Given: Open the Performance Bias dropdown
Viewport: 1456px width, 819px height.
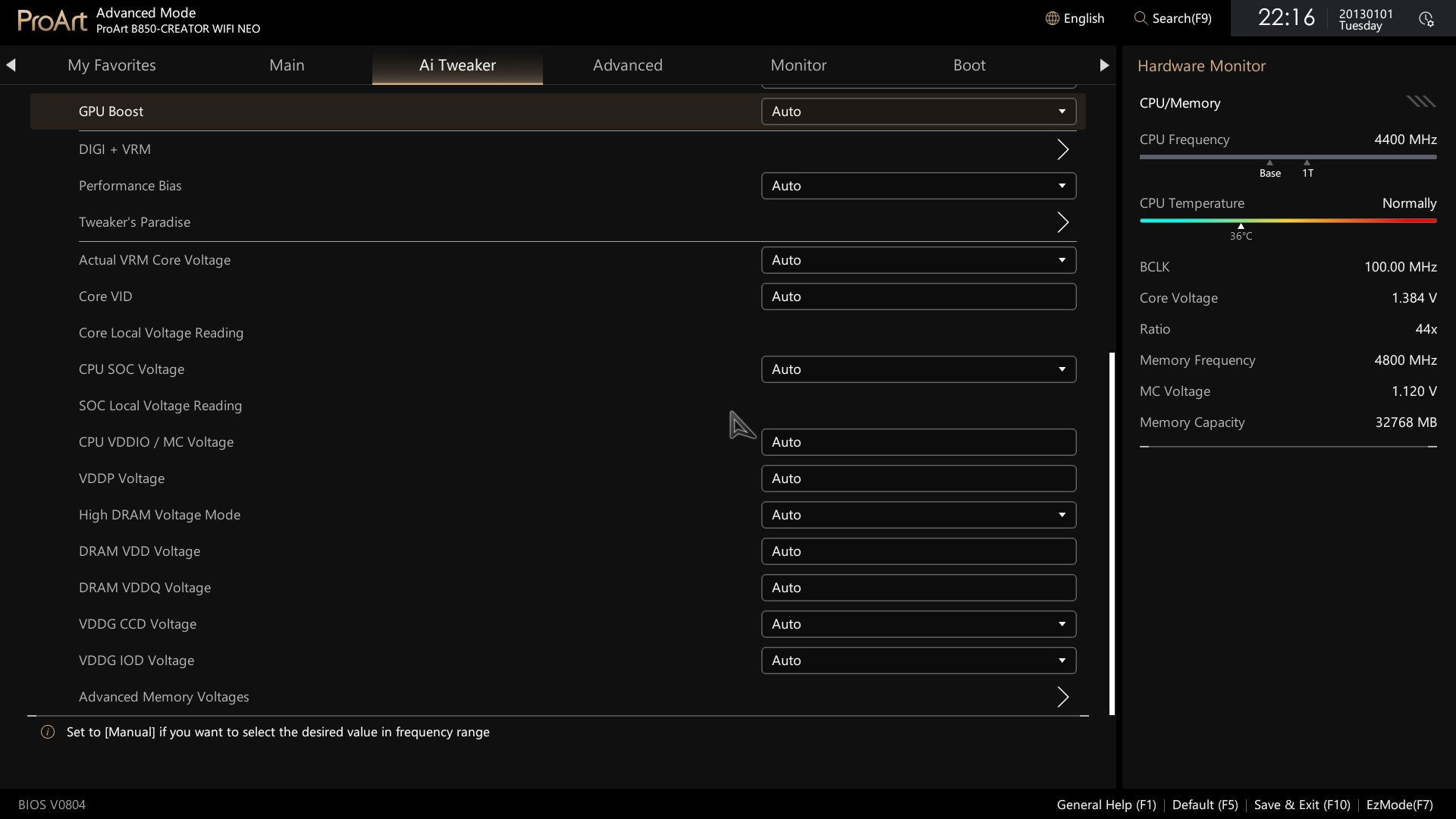Looking at the screenshot, I should pos(918,186).
